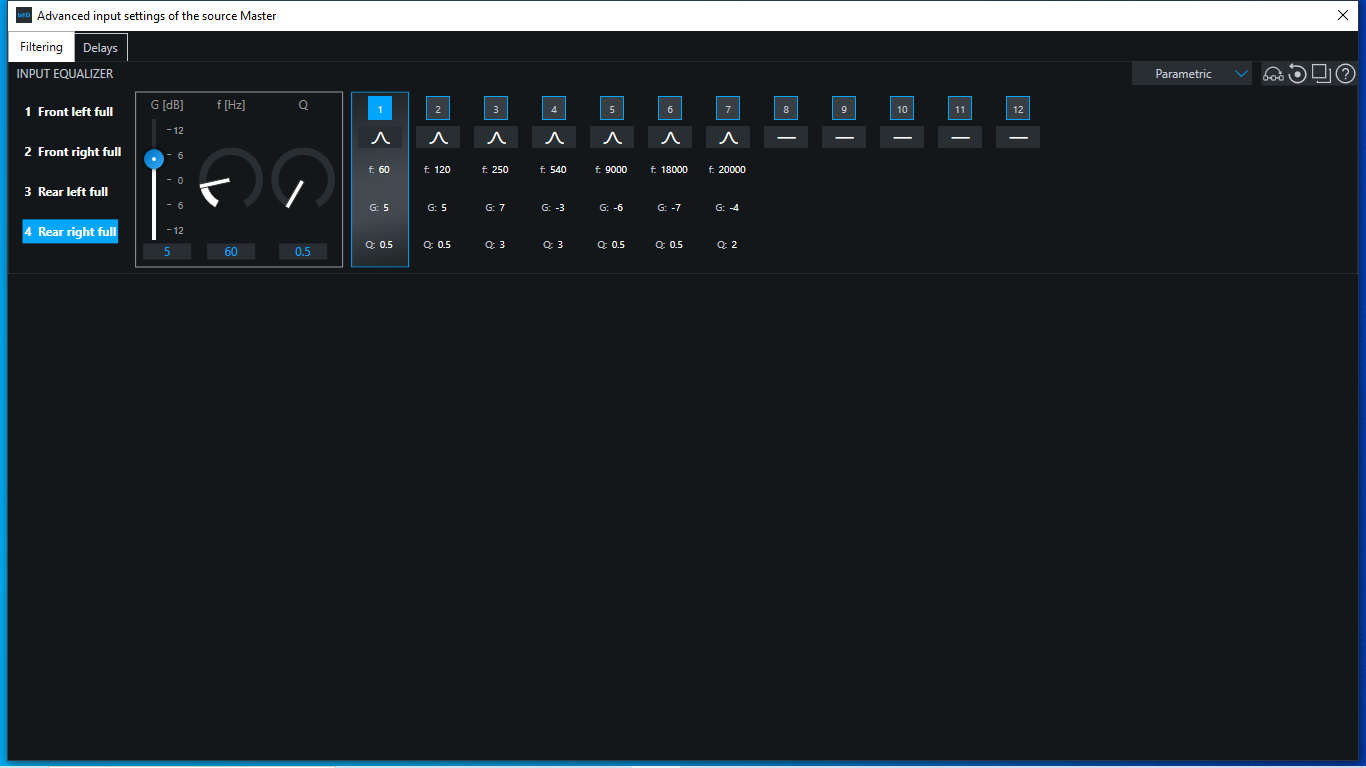Toggle equalizer band 2 number button
This screenshot has width=1366, height=768.
click(438, 109)
